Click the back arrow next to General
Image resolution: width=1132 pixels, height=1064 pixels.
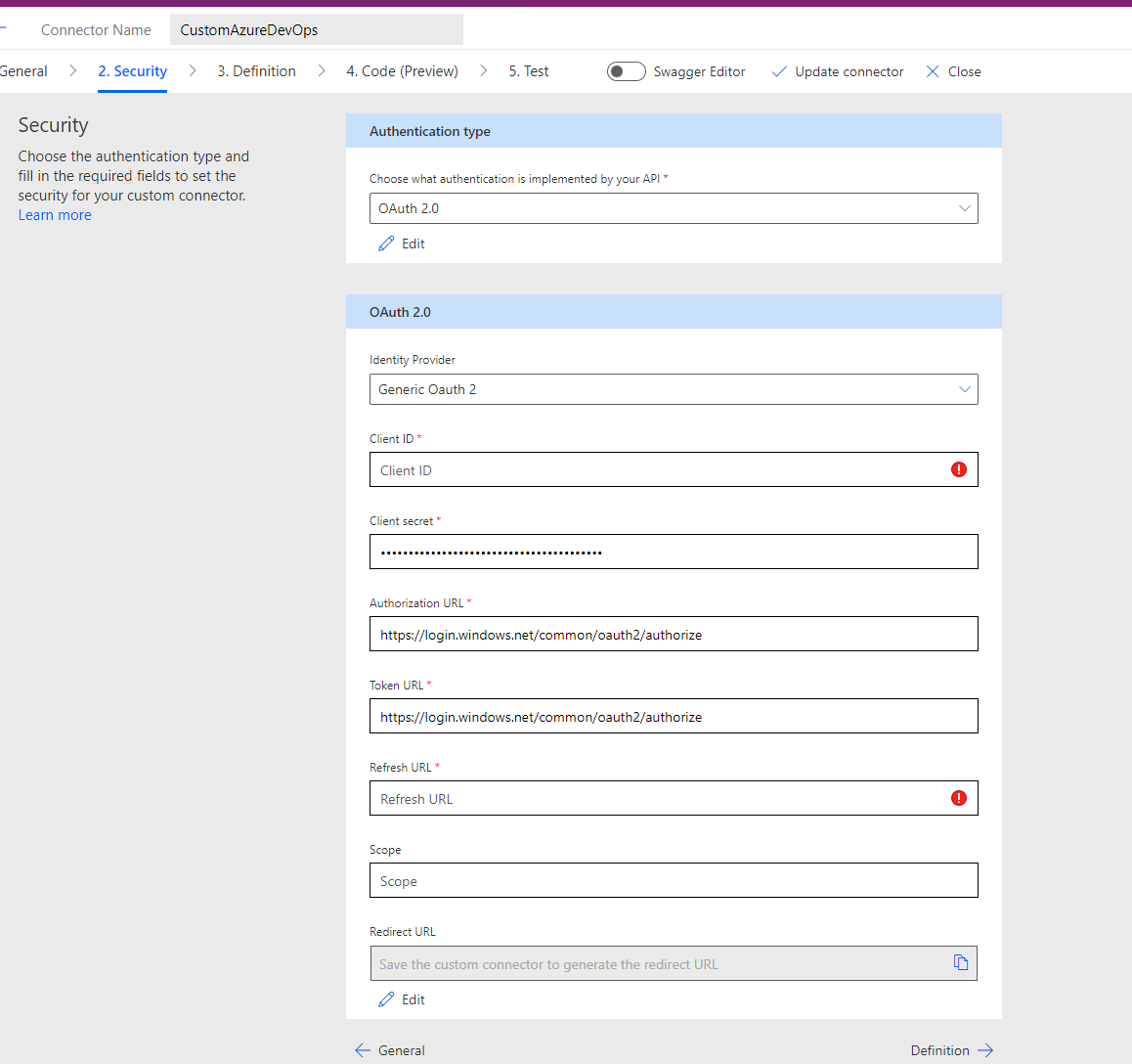pyautogui.click(x=363, y=1049)
